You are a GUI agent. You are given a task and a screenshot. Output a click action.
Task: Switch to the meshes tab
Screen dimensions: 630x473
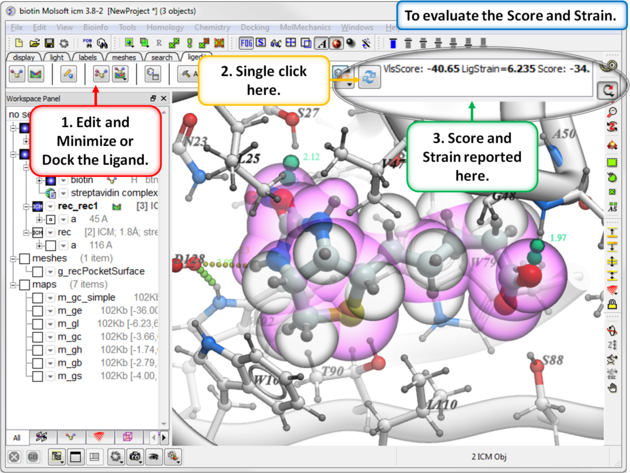124,57
